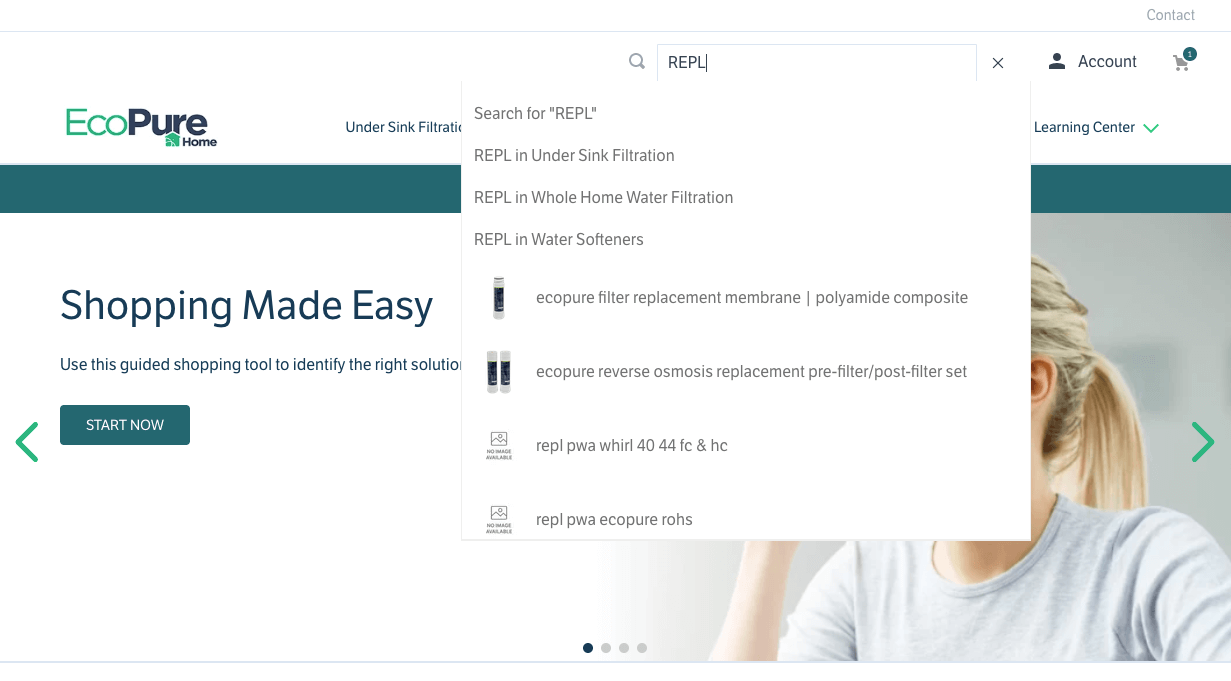Choose REPL in Whole Home Water Filtration

click(x=603, y=197)
